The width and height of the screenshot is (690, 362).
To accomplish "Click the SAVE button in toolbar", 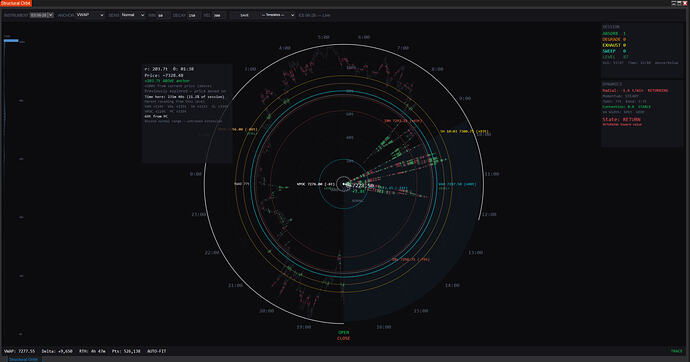I will [244, 15].
